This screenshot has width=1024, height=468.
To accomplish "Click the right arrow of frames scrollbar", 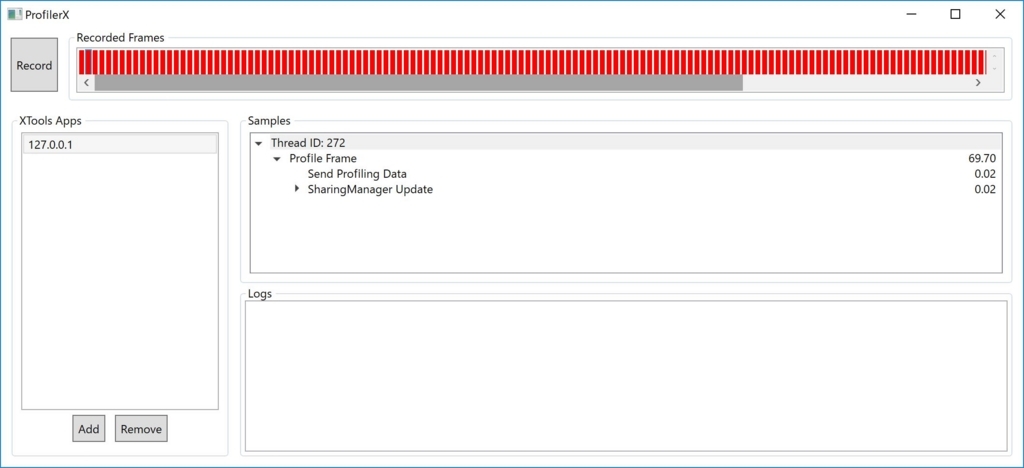I will click(978, 83).
